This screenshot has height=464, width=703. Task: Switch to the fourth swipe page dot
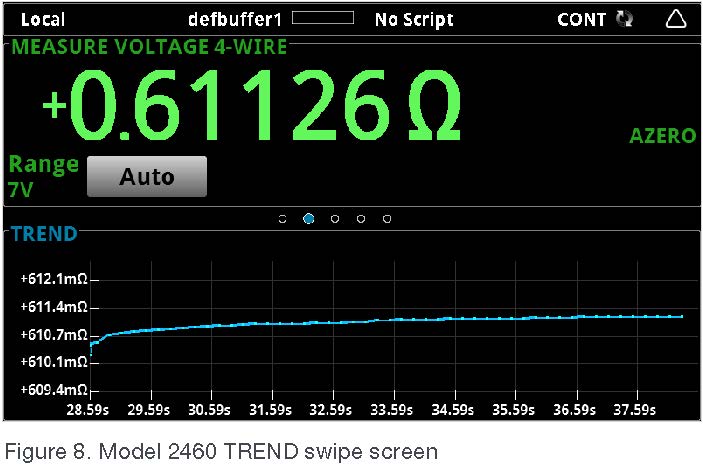(x=361, y=218)
